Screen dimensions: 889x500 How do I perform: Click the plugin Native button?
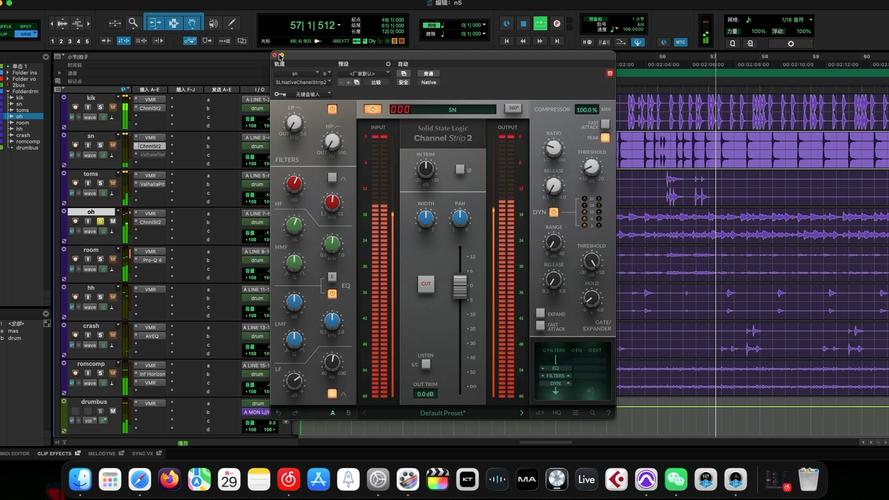[429, 82]
